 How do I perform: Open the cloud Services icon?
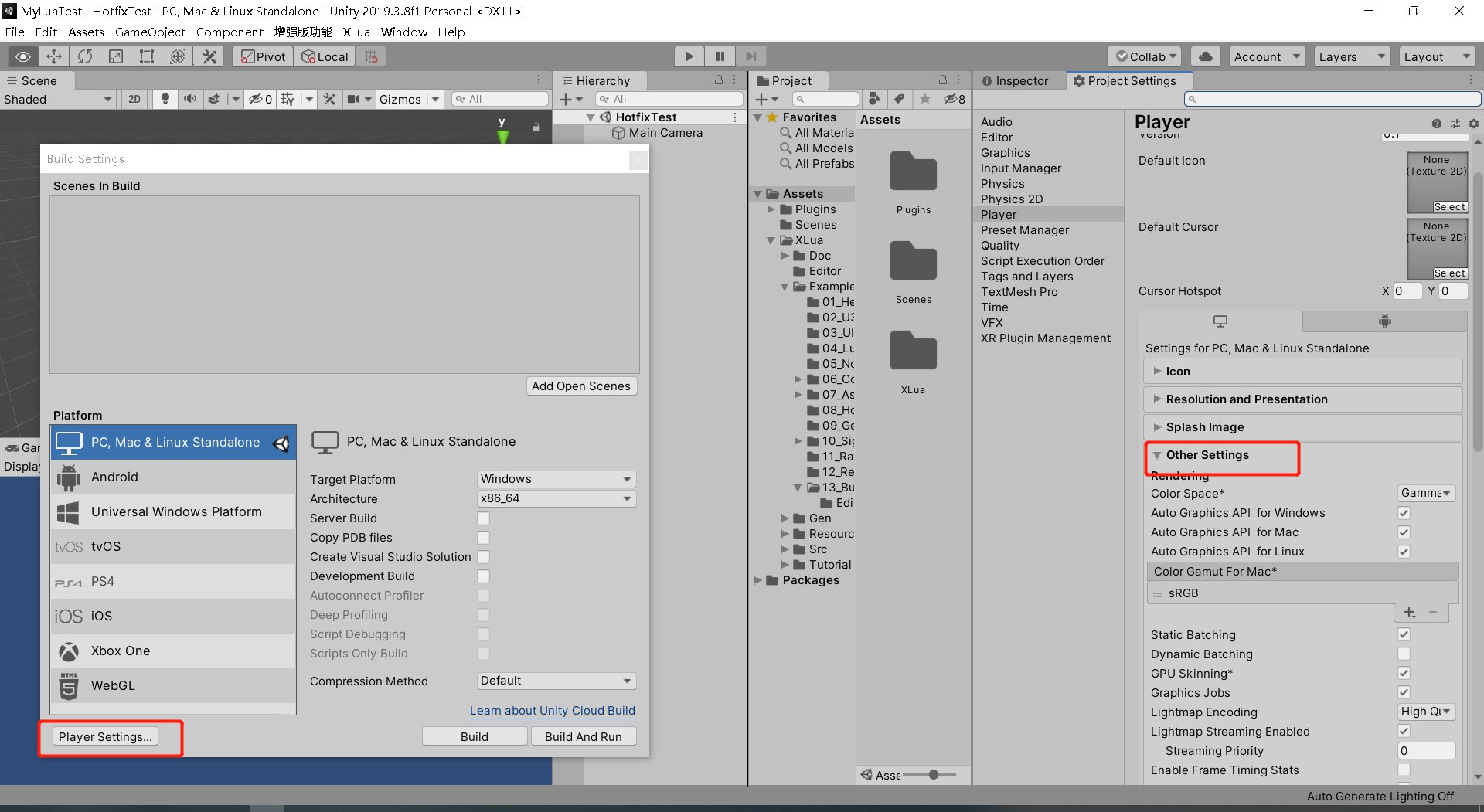pyautogui.click(x=1206, y=56)
